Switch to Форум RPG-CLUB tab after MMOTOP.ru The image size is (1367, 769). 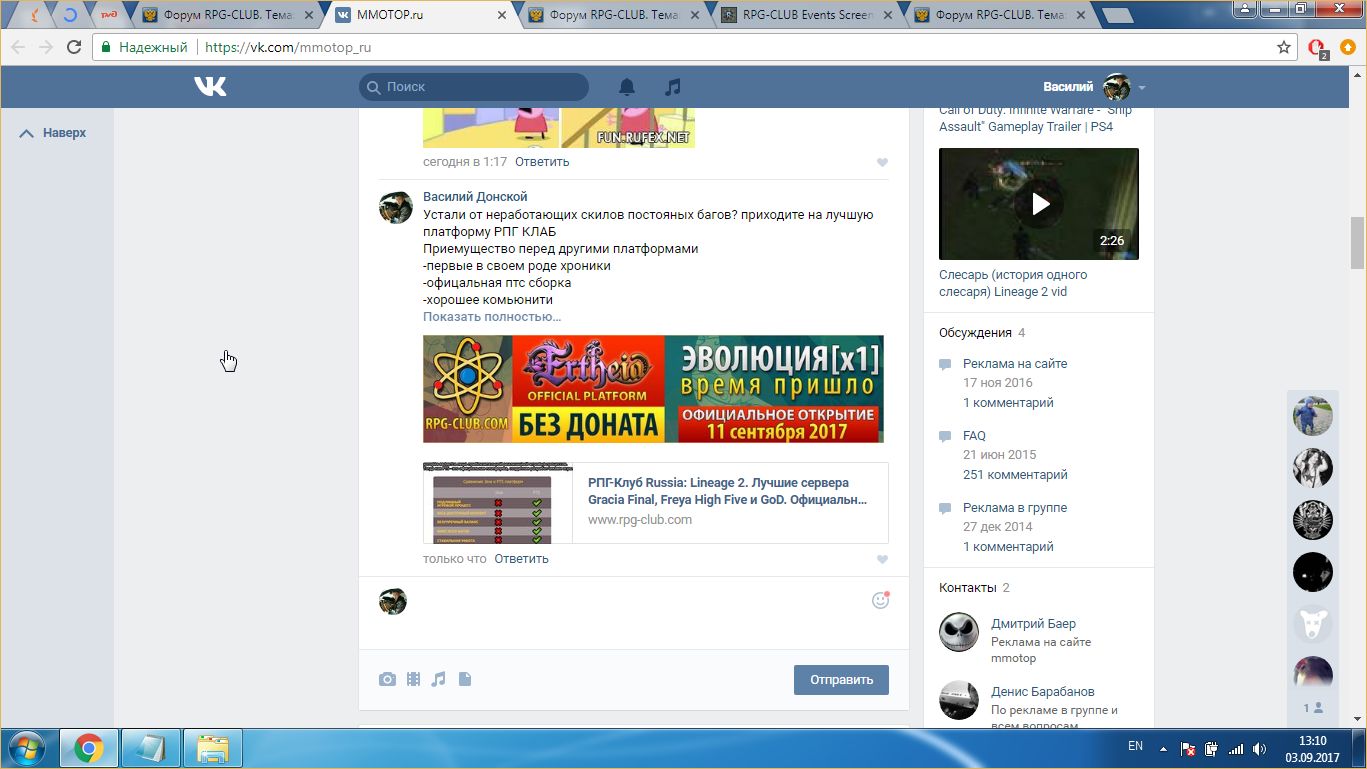[614, 15]
